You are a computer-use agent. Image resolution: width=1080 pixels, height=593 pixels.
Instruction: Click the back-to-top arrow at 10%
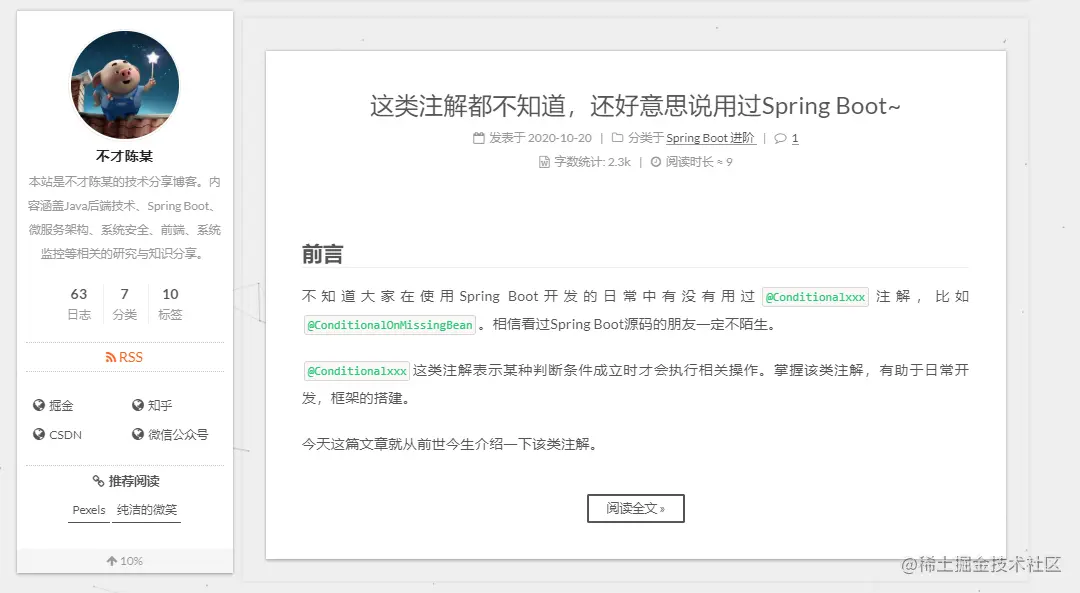pyautogui.click(x=112, y=561)
